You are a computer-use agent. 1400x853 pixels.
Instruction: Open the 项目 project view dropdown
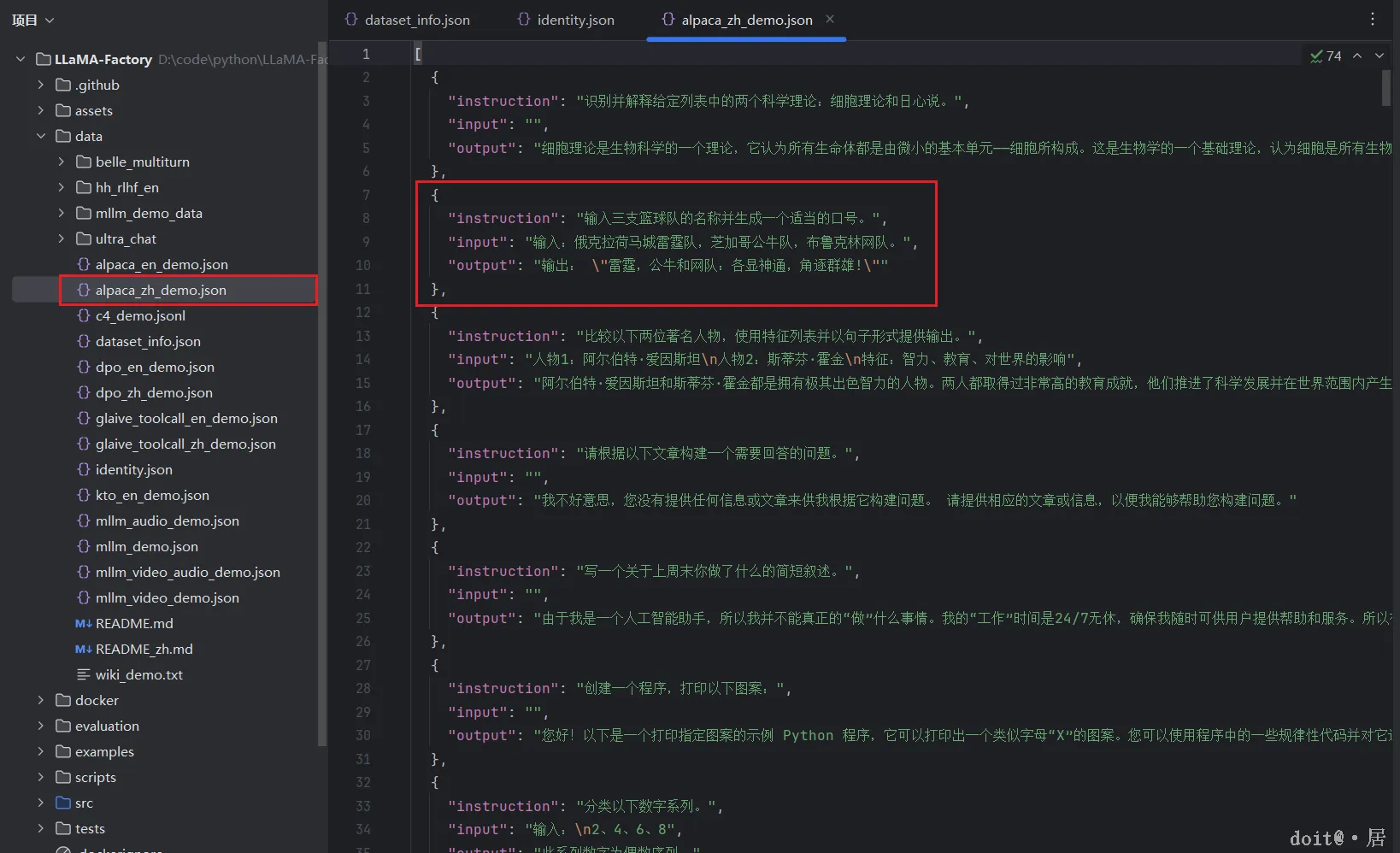33,20
